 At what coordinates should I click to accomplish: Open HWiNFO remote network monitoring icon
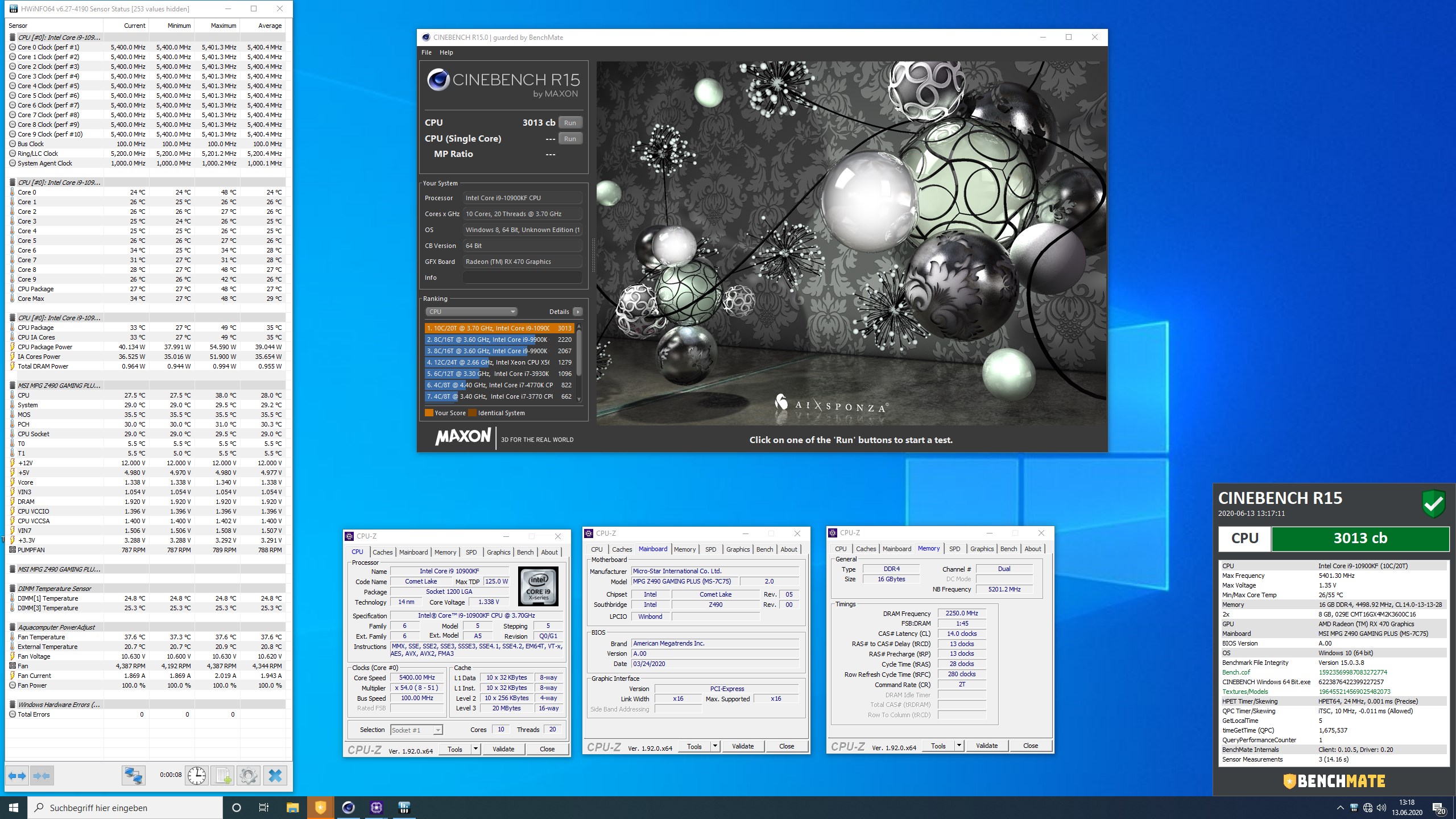(x=133, y=775)
